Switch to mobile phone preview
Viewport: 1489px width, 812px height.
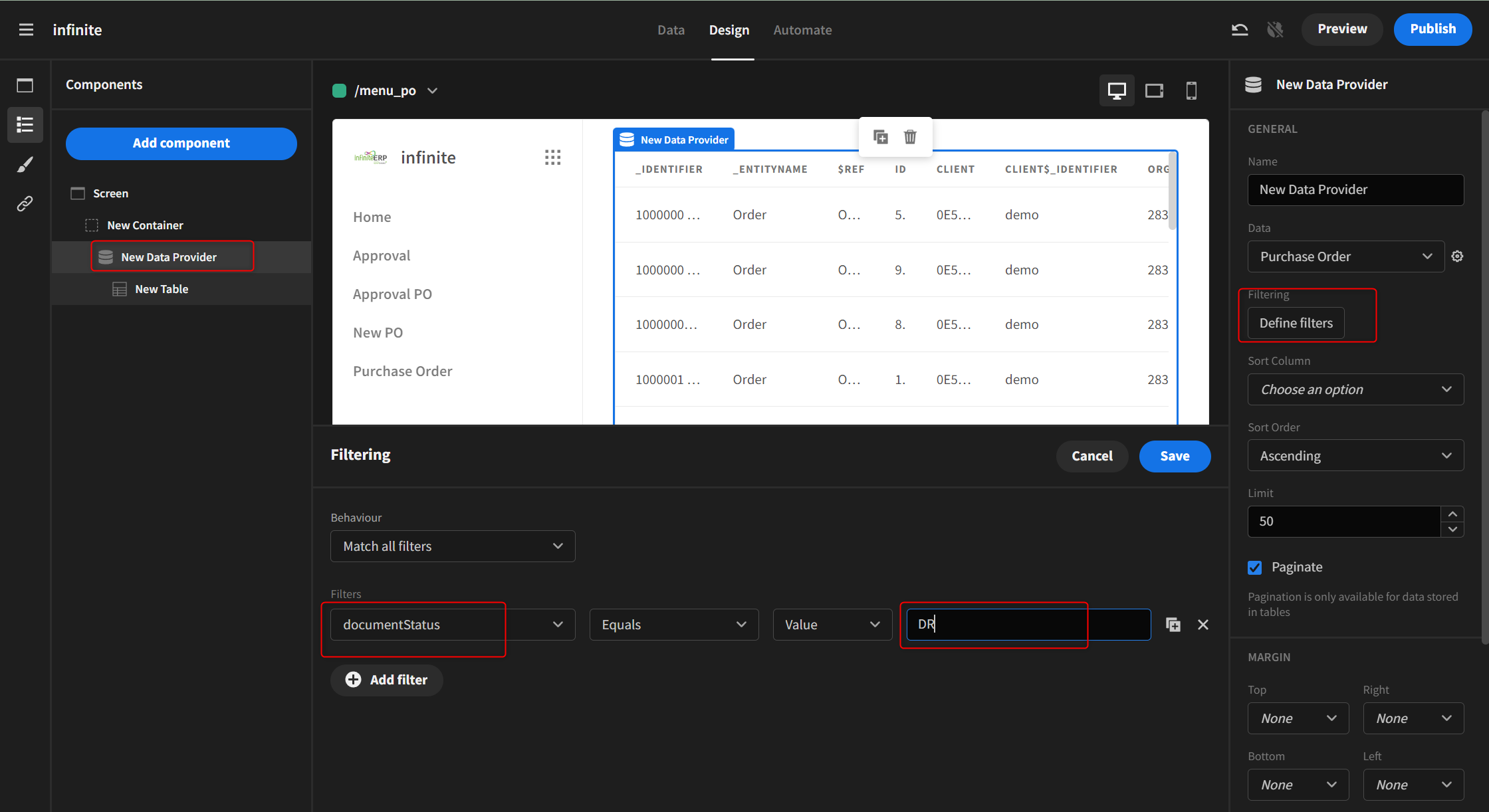[x=1191, y=90]
